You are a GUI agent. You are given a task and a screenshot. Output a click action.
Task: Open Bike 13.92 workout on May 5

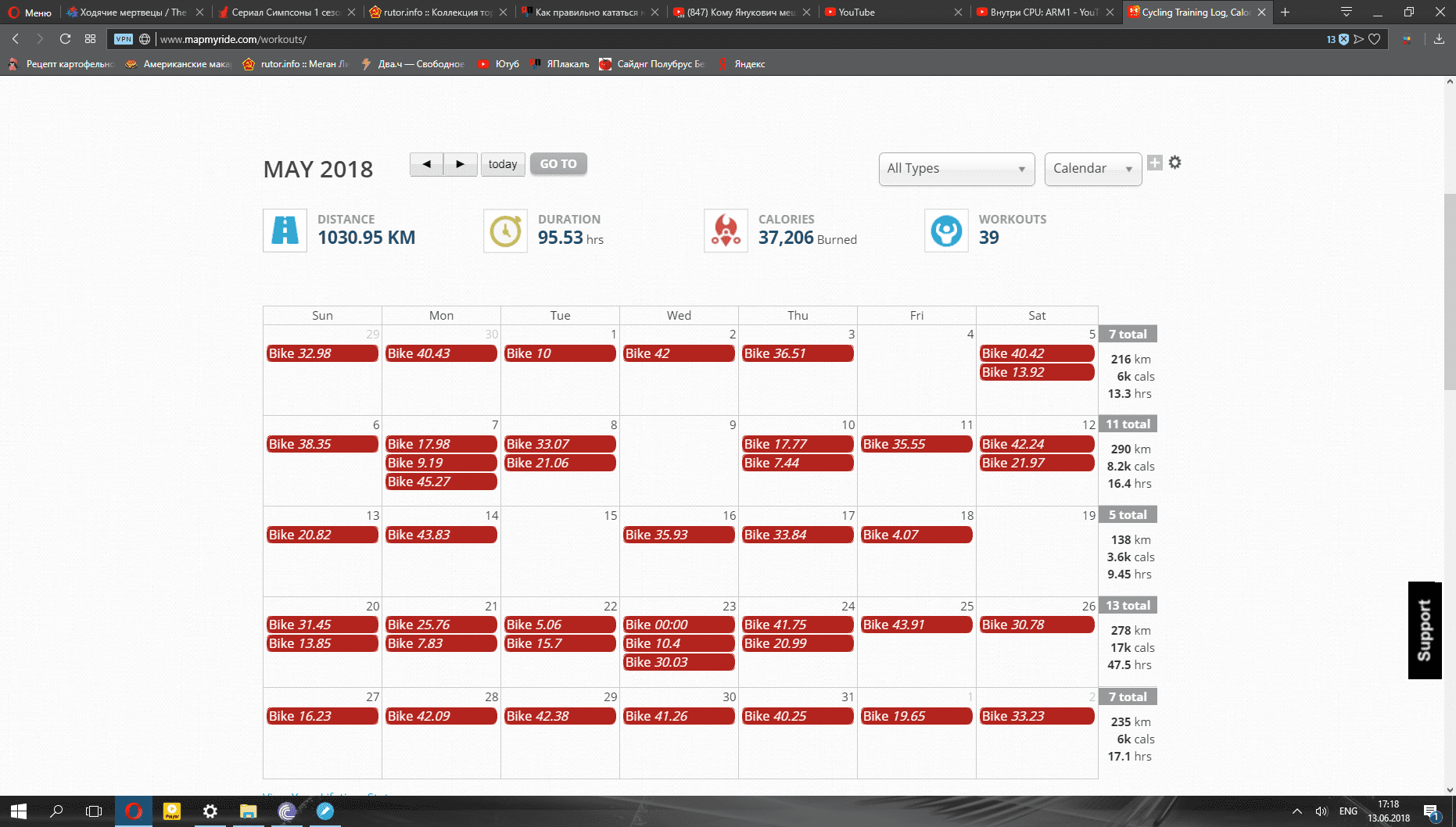click(x=1037, y=372)
